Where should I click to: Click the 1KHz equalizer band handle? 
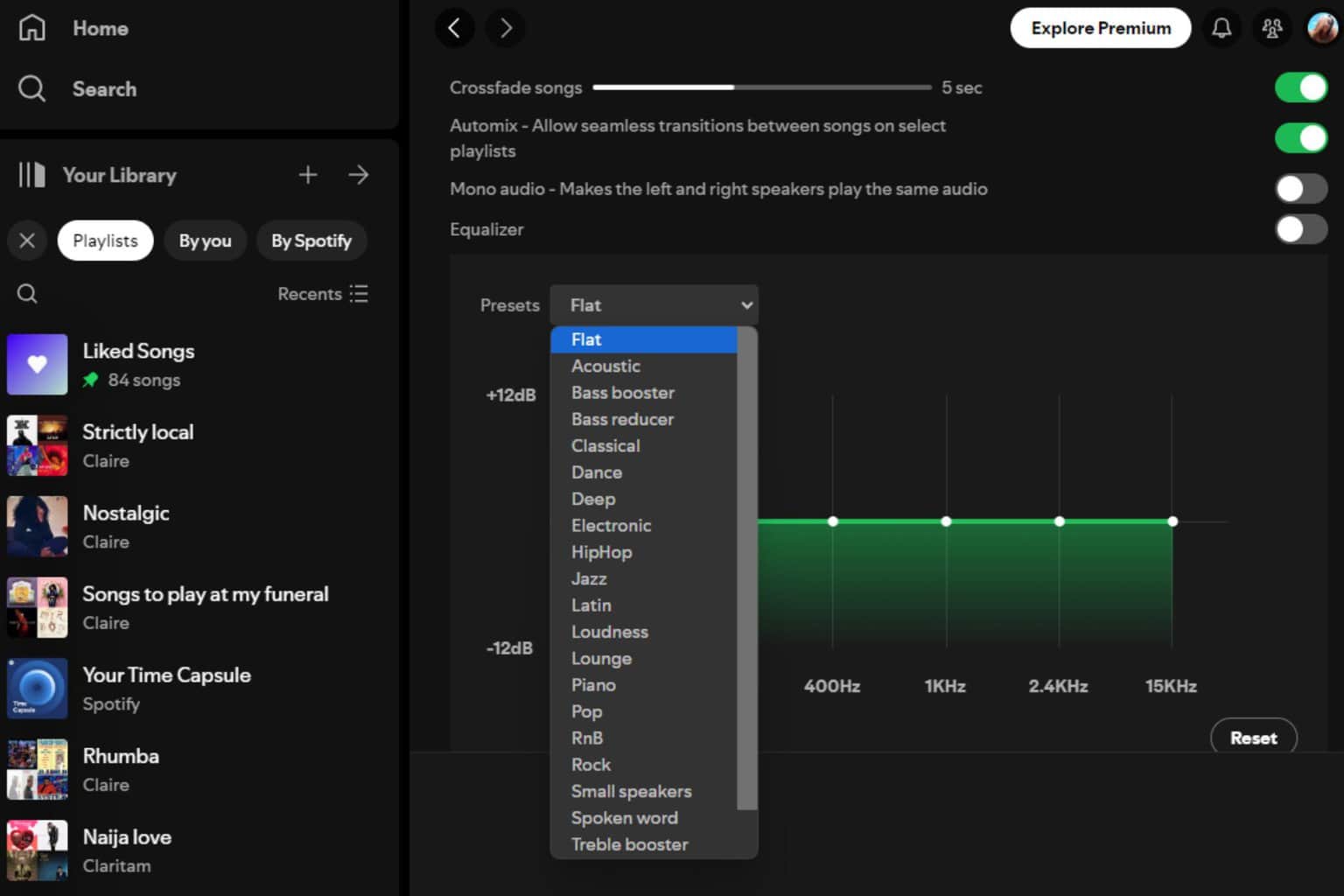[x=946, y=521]
